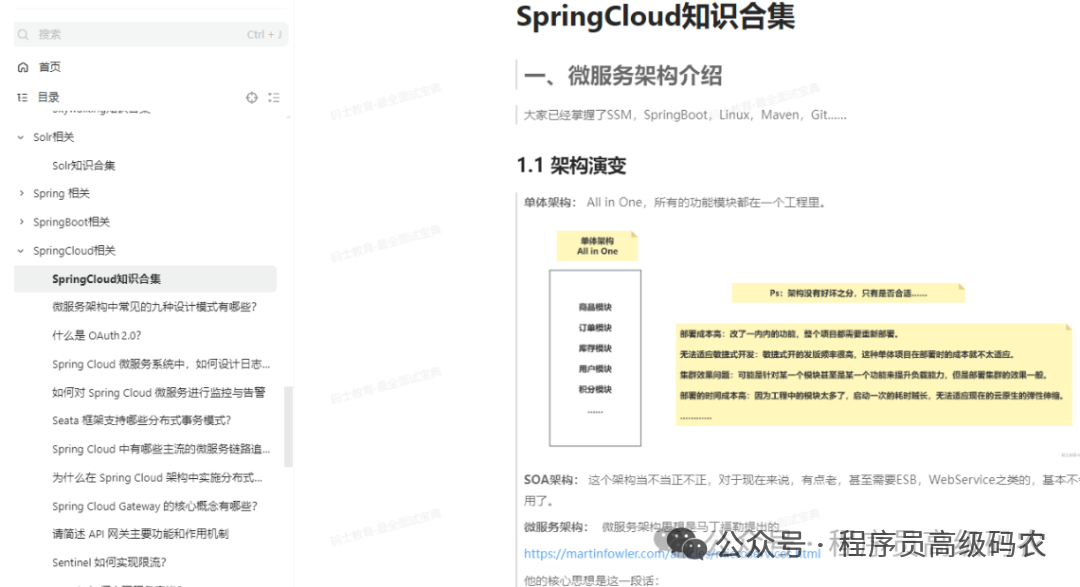Open Solr知识合集 document
The height and width of the screenshot is (587, 1080).
point(83,165)
